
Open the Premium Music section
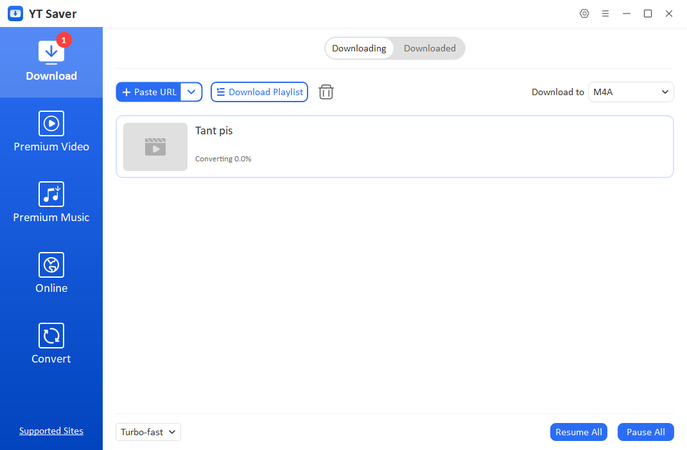[x=51, y=204]
